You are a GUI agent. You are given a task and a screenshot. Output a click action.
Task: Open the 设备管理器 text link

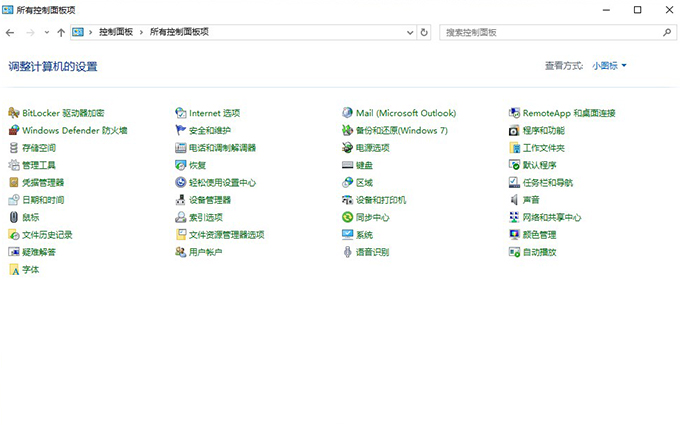210,200
